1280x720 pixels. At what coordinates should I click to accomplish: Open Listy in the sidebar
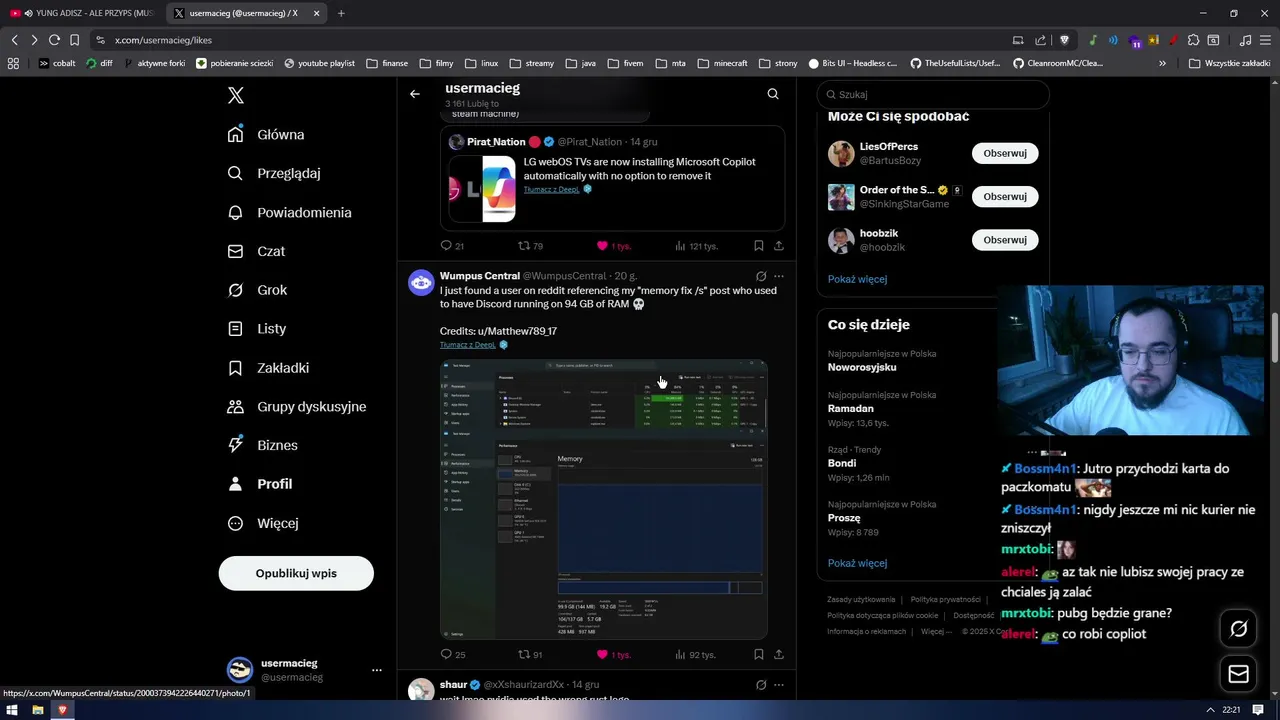(x=258, y=328)
